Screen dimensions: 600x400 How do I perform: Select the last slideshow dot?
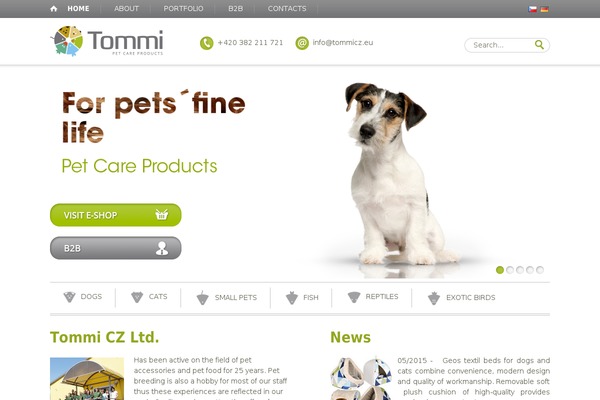[540, 270]
